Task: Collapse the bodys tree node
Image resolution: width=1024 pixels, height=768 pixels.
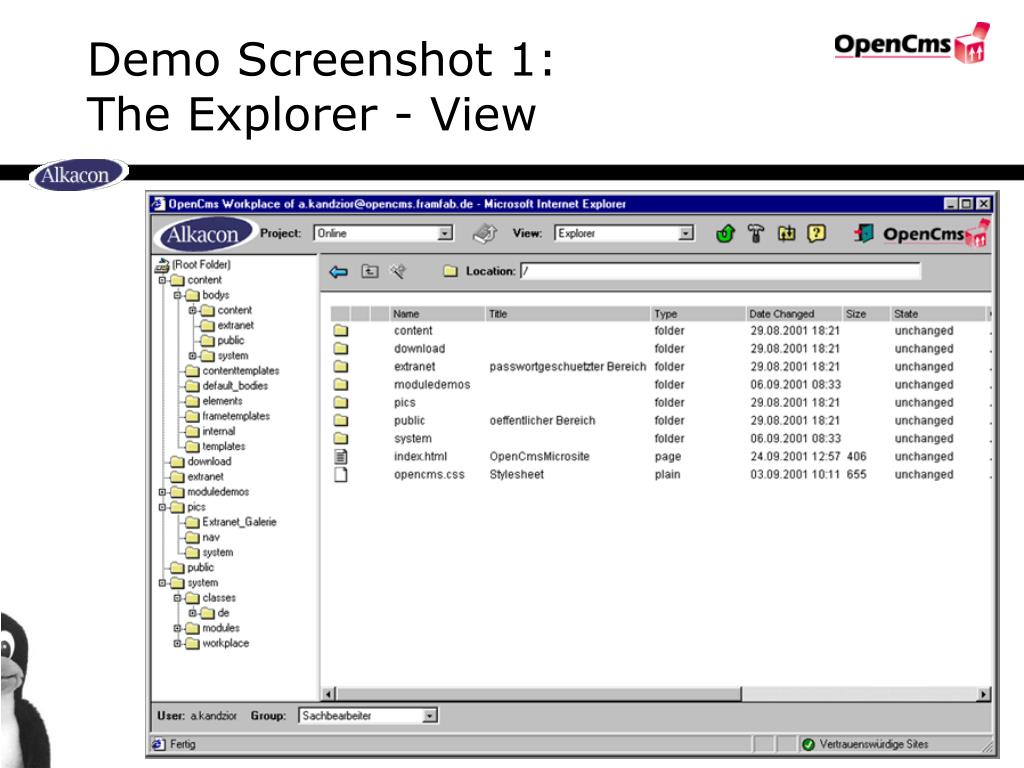Action: [177, 295]
